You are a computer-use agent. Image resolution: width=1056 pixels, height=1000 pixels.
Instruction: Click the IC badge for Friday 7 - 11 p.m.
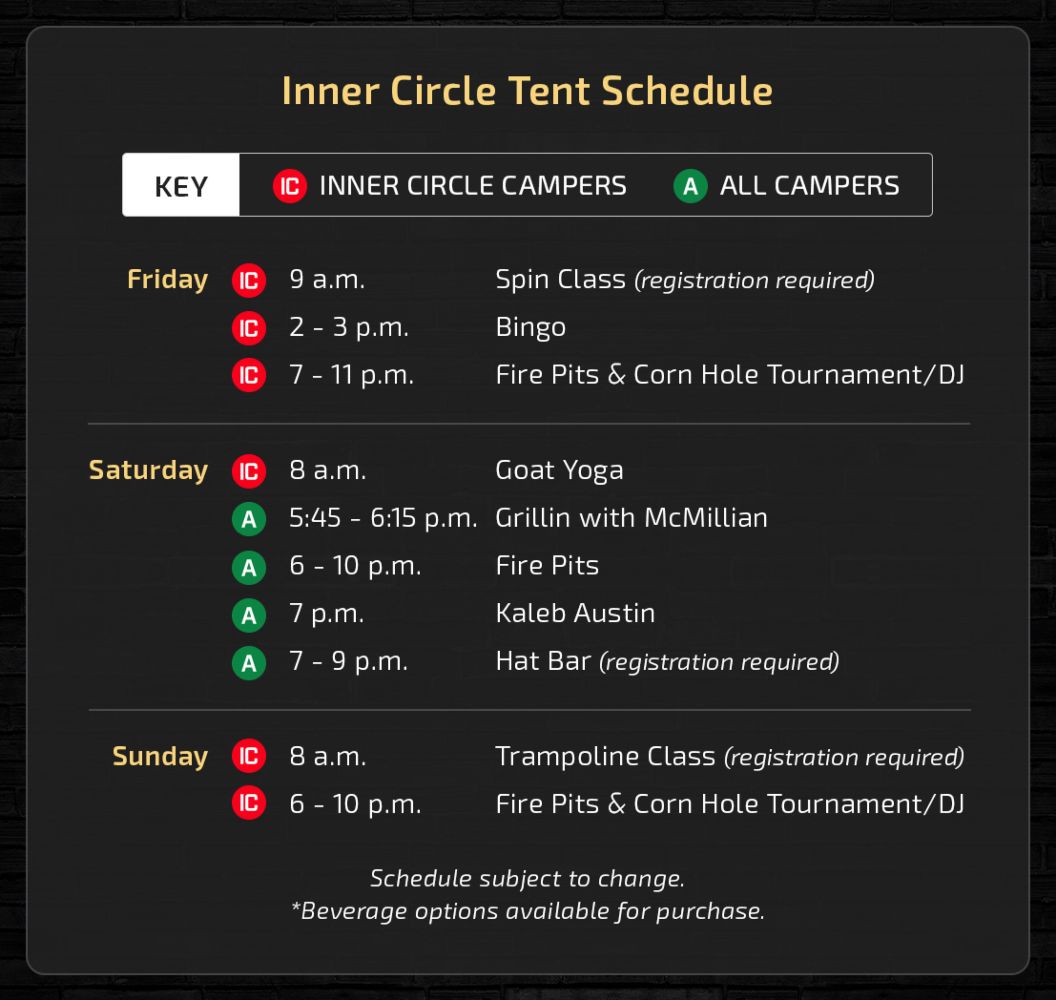pos(249,375)
